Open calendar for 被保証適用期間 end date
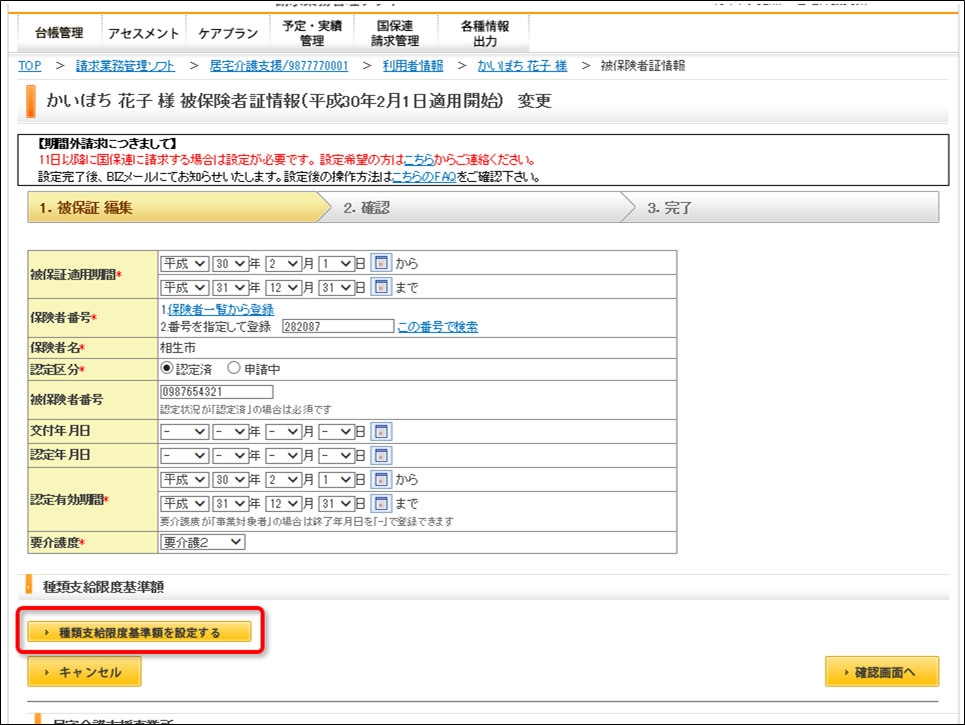Image resolution: width=965 pixels, height=725 pixels. [381, 287]
